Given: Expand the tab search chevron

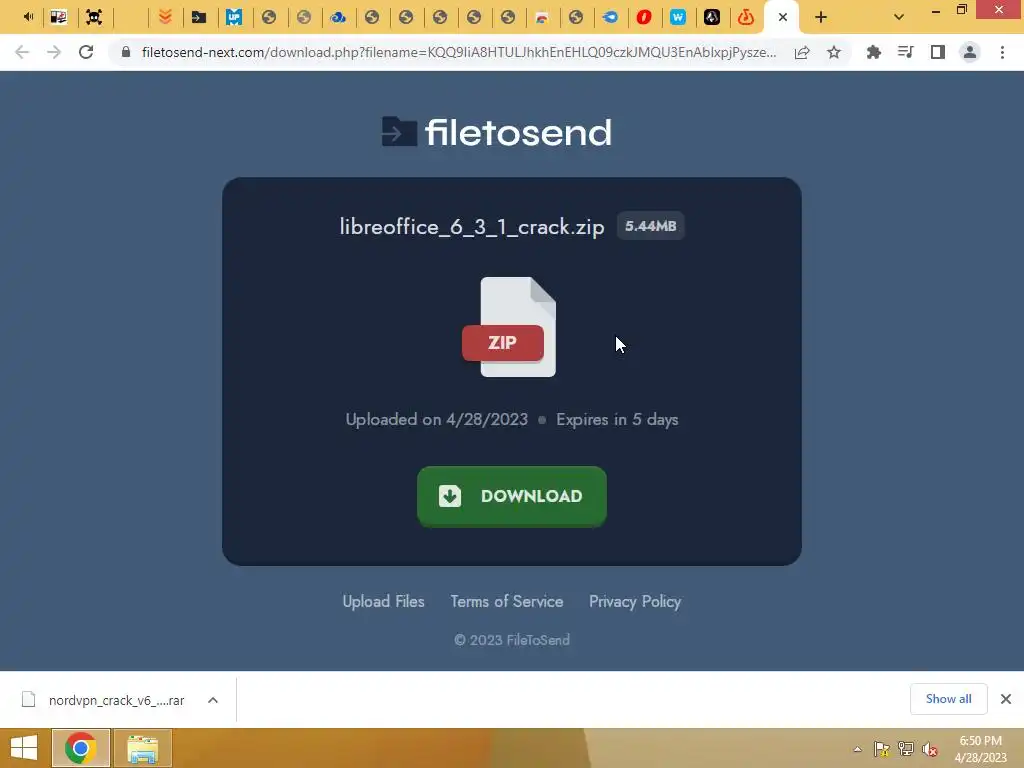Looking at the screenshot, I should (899, 18).
